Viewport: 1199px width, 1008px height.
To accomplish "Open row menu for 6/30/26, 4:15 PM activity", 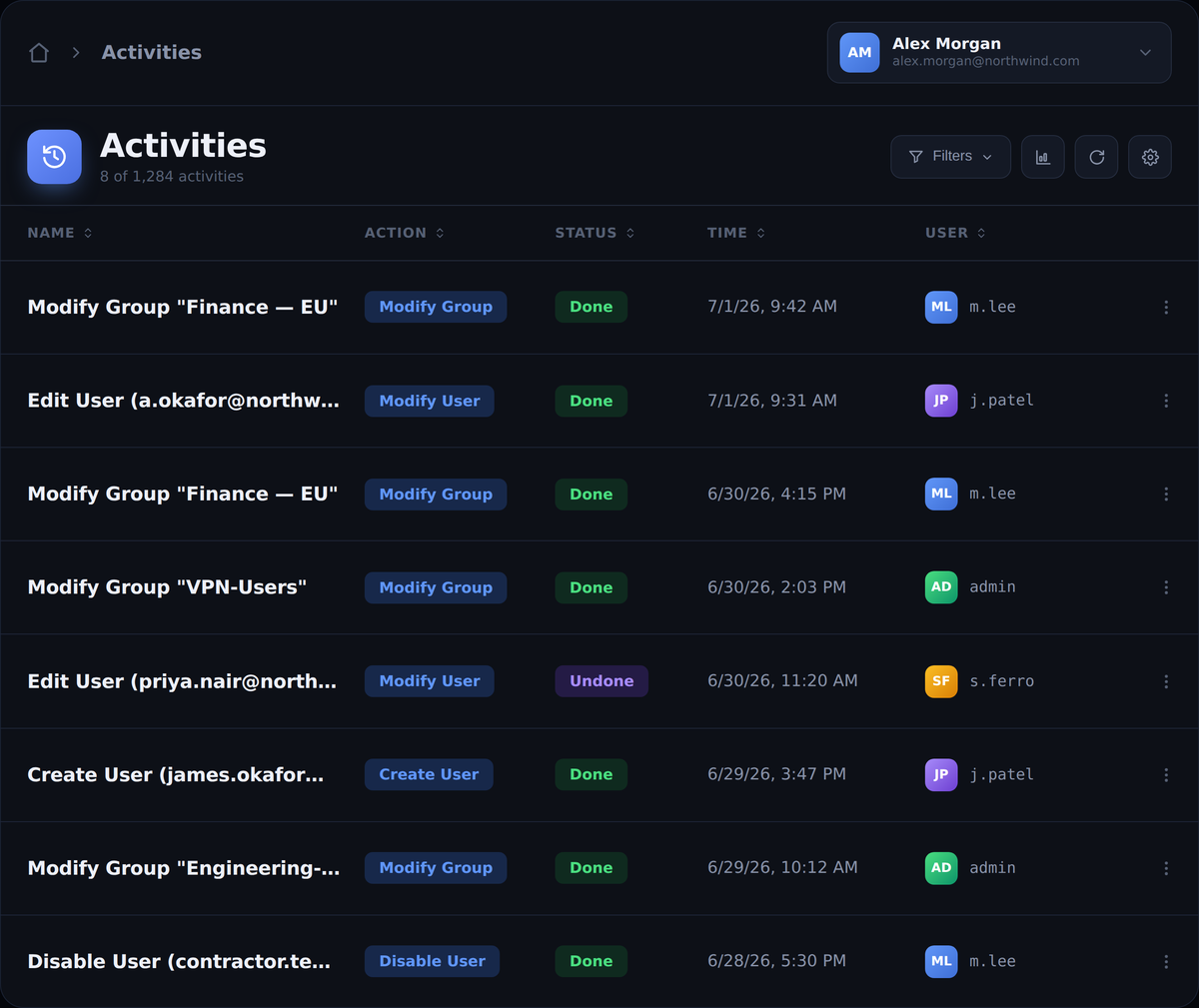I will [x=1166, y=495].
